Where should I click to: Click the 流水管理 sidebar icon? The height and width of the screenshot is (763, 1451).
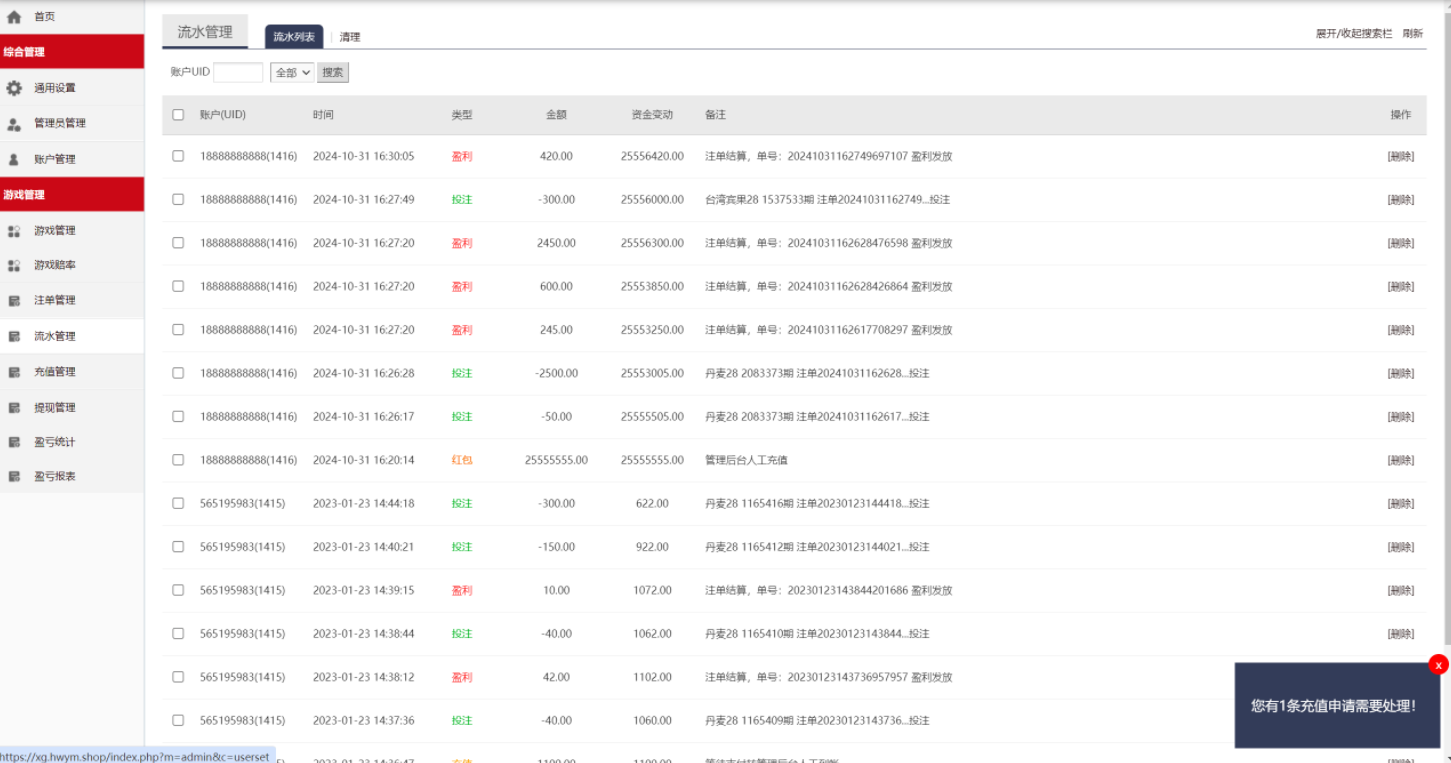pyautogui.click(x=14, y=337)
